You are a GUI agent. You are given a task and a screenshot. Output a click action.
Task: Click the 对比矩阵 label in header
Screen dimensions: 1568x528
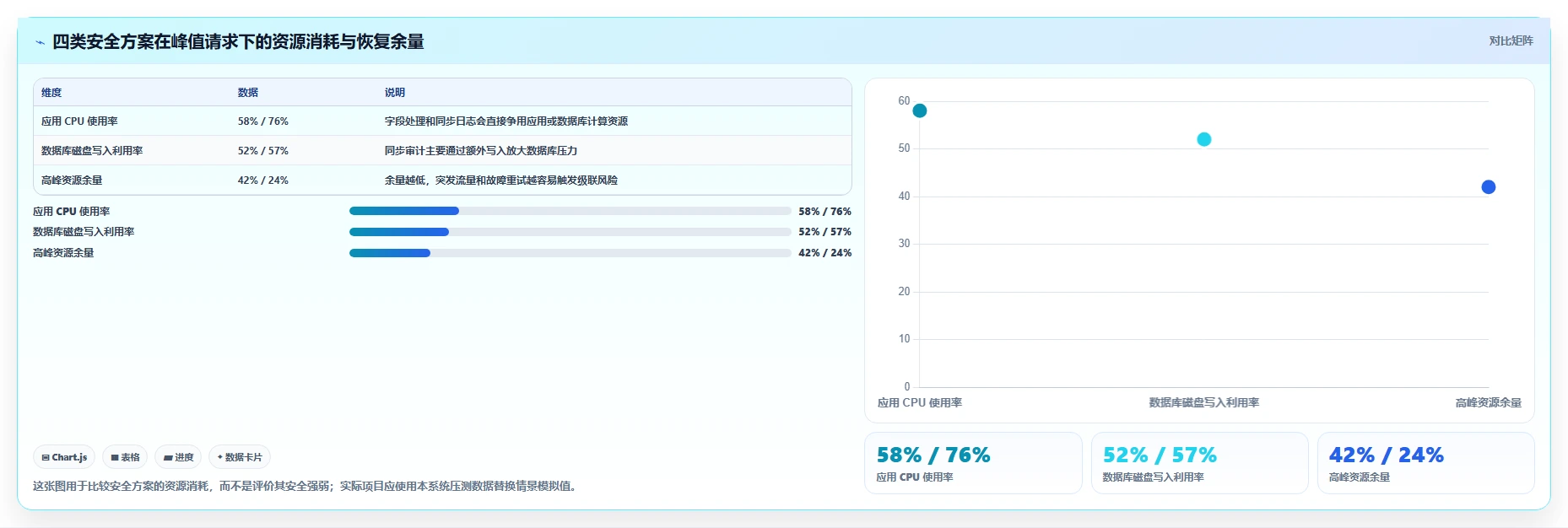1511,40
